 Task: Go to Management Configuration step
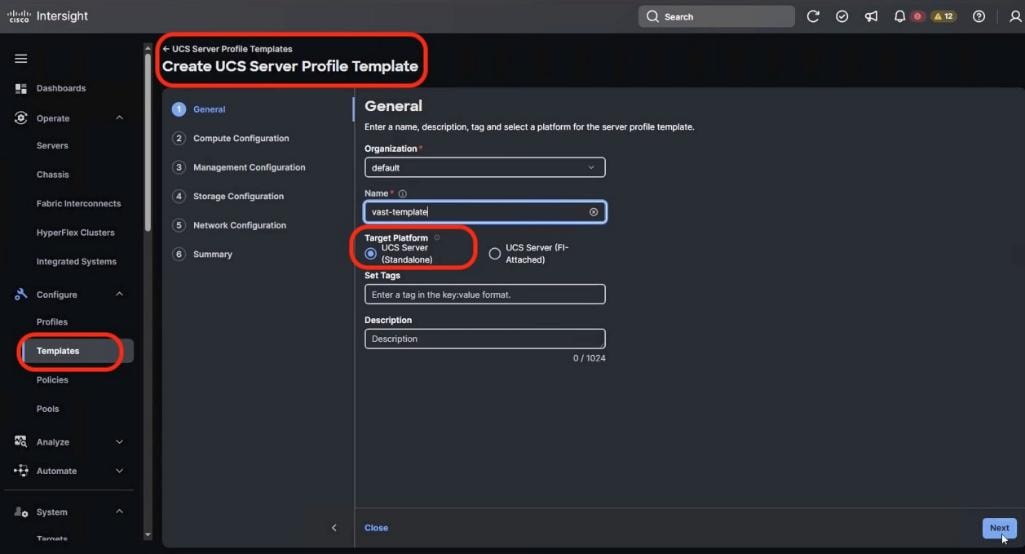[x=239, y=167]
